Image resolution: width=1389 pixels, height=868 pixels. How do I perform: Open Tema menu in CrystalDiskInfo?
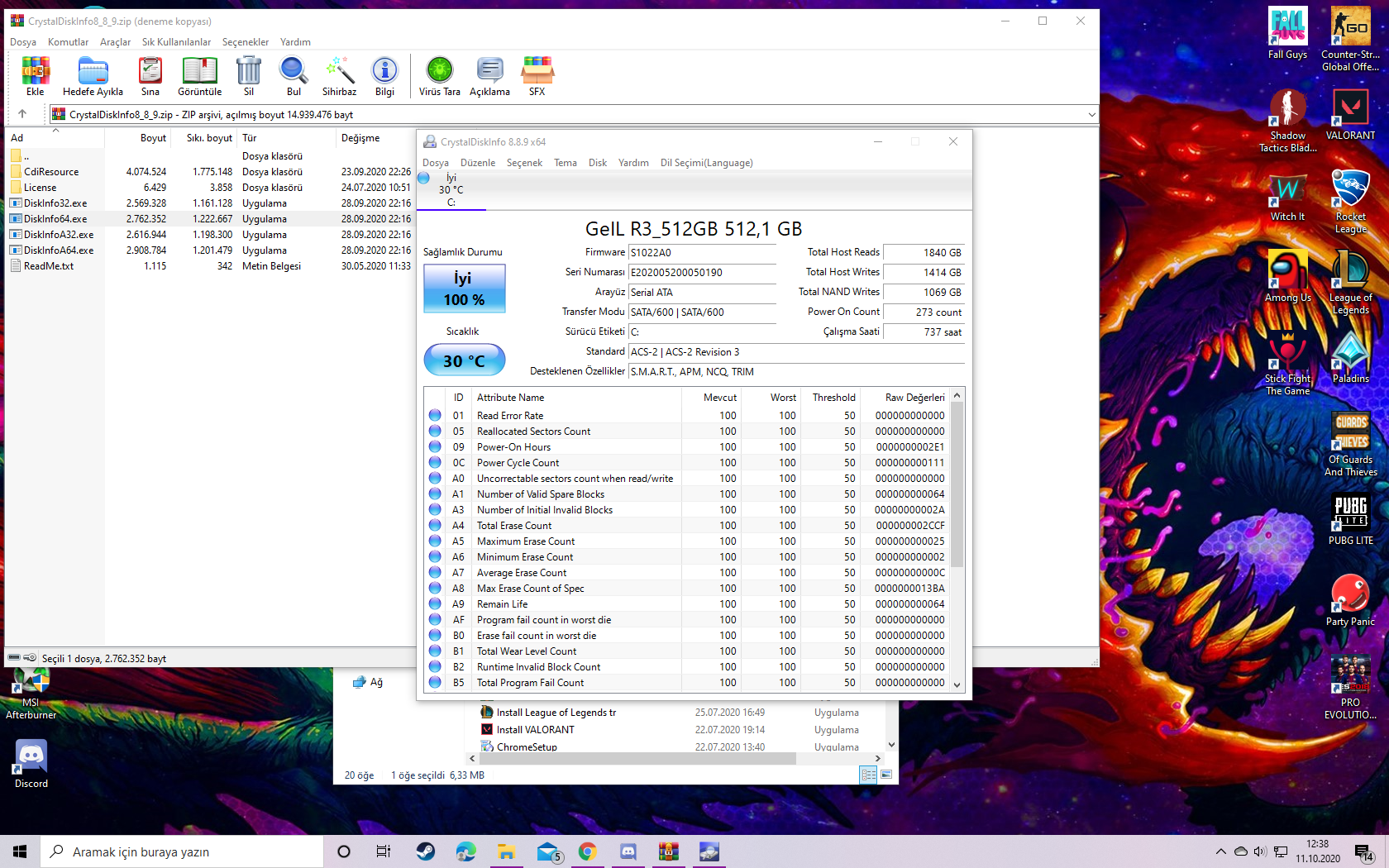pos(566,163)
